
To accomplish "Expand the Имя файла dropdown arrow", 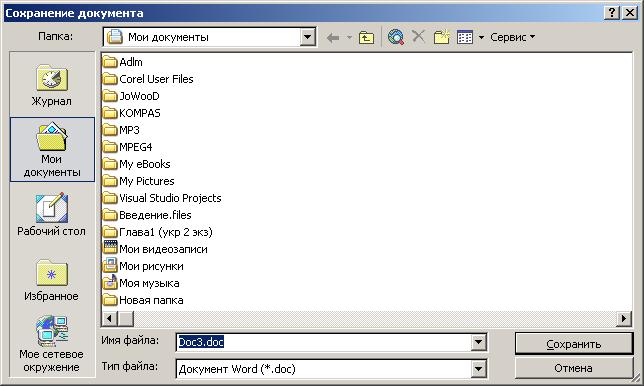I will point(478,342).
